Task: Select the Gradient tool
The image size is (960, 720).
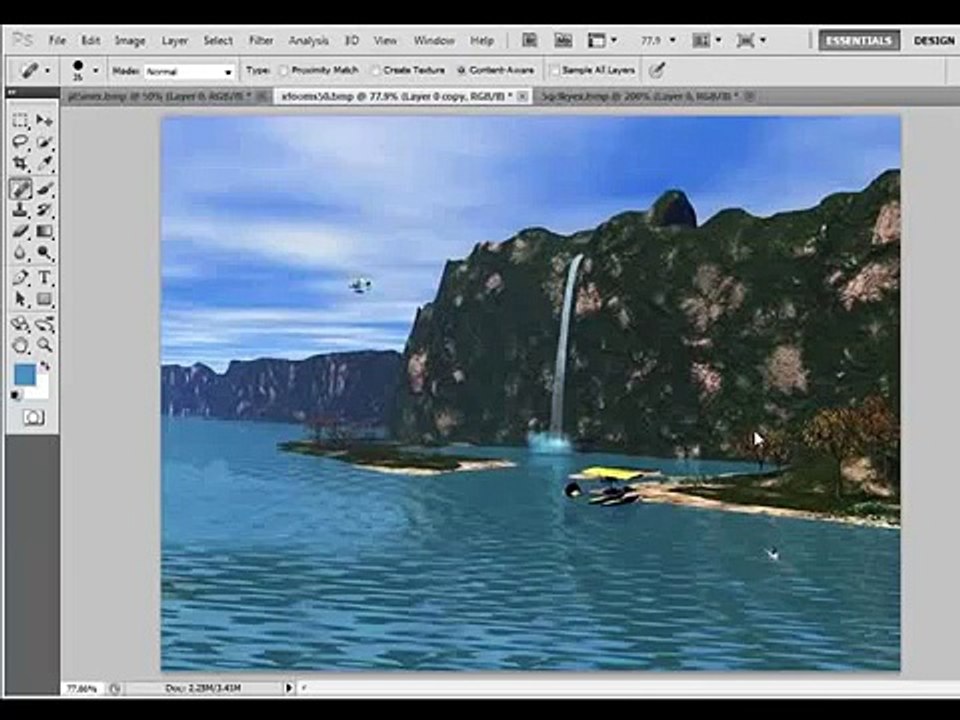Action: 44,231
